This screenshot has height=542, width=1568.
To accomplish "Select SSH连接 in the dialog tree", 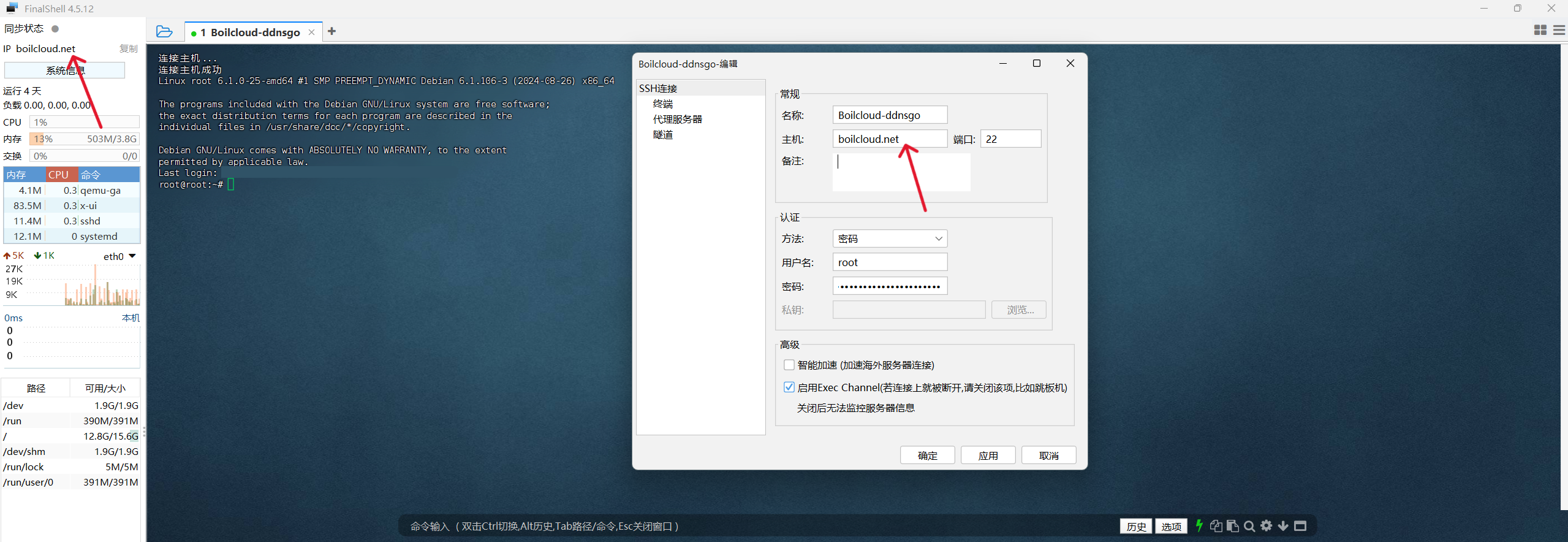I will [x=657, y=88].
